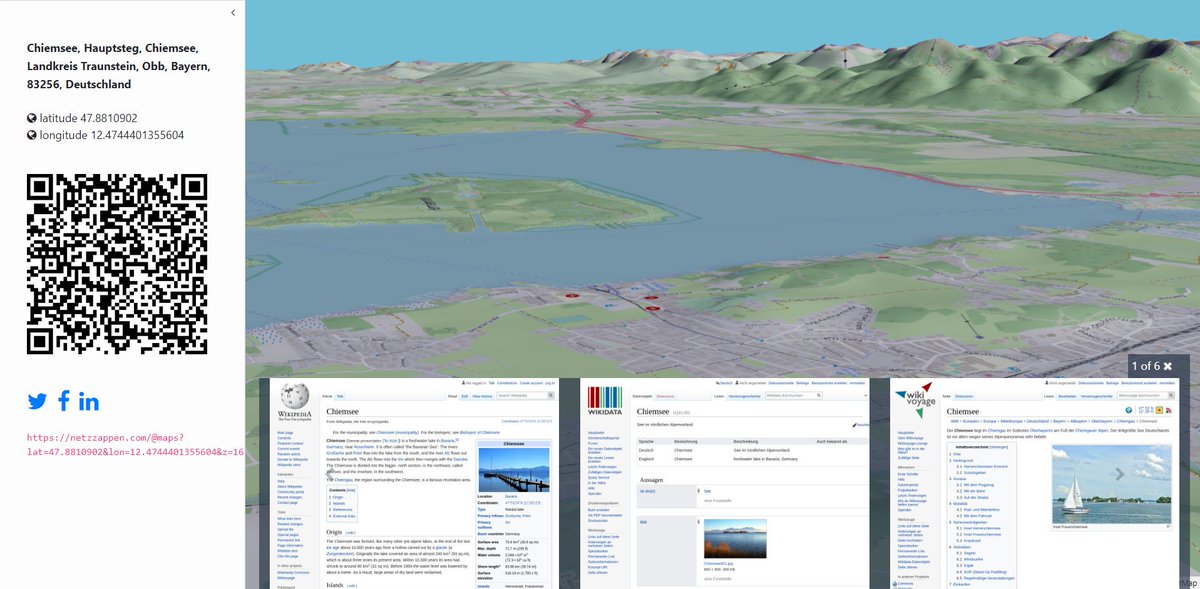Share location on Twitter
This screenshot has height=589, width=1200.
pos(37,402)
